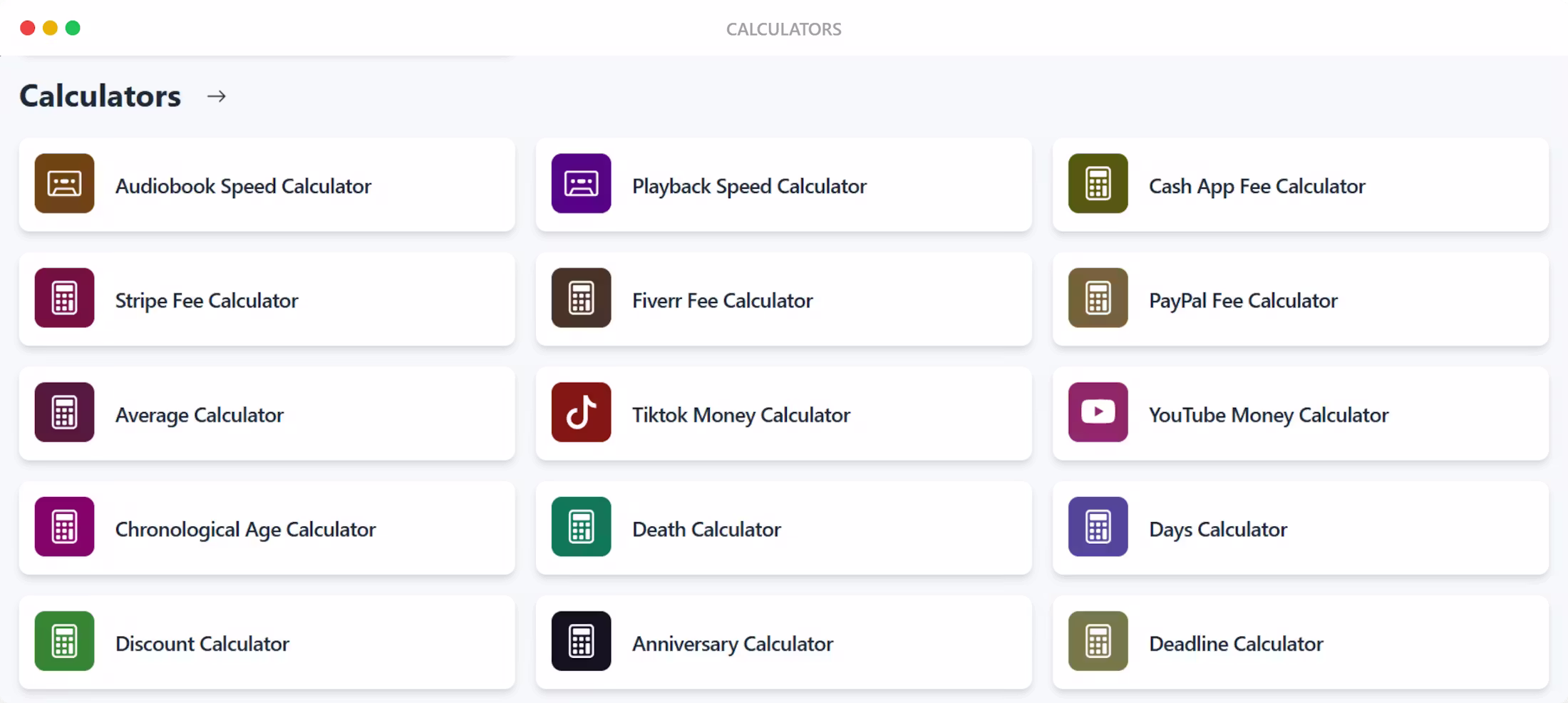Open the YouTube Money Calculator icon
This screenshot has width=1568, height=703.
(1097, 412)
